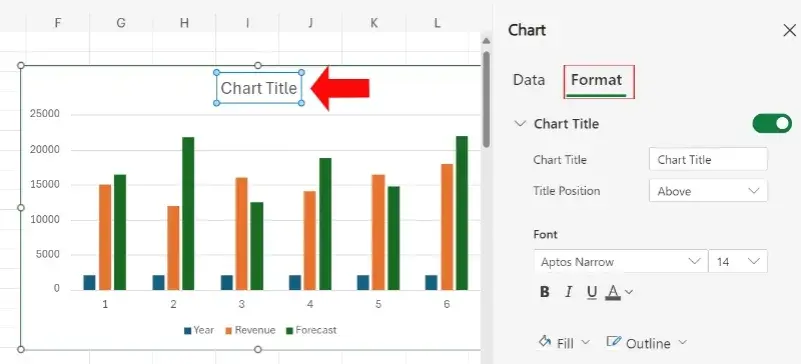Switch to the Data tab
Screen dimensions: 801x364
pyautogui.click(x=529, y=80)
